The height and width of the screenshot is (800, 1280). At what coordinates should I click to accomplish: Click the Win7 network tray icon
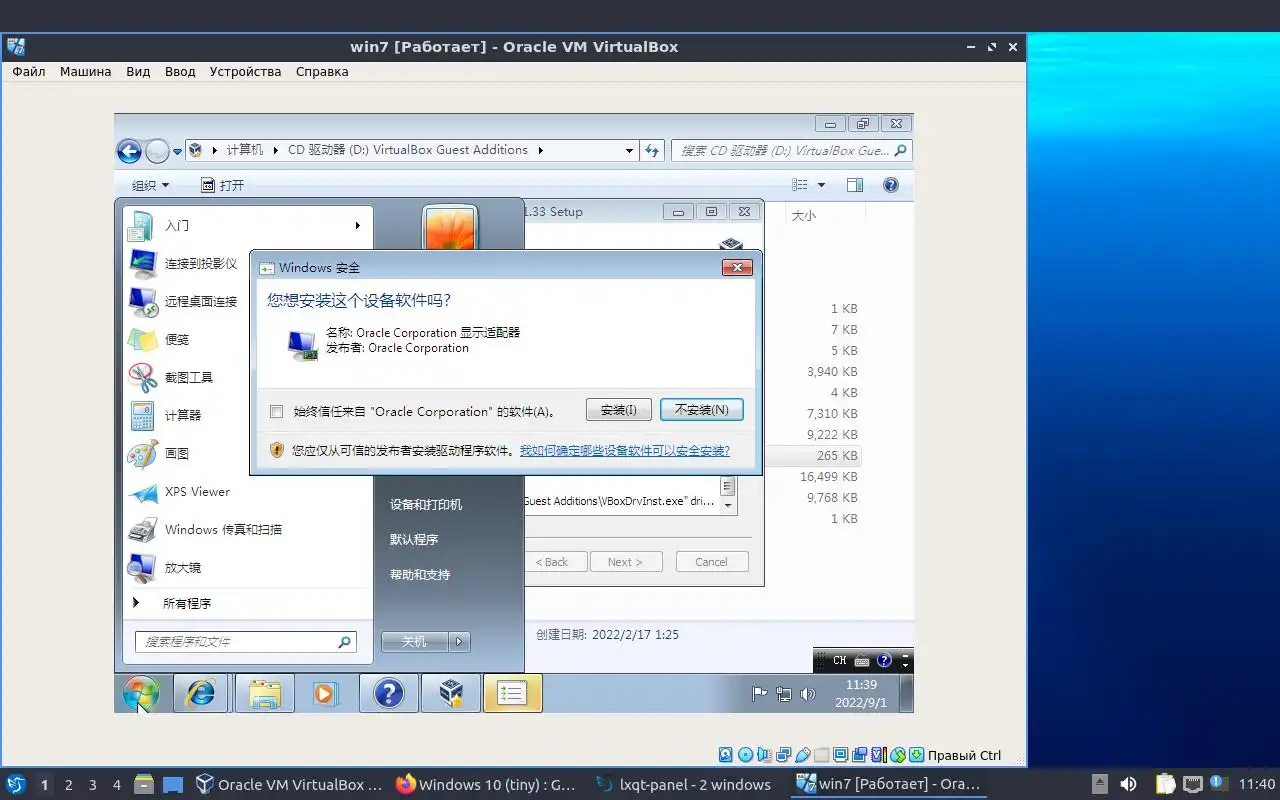click(784, 693)
